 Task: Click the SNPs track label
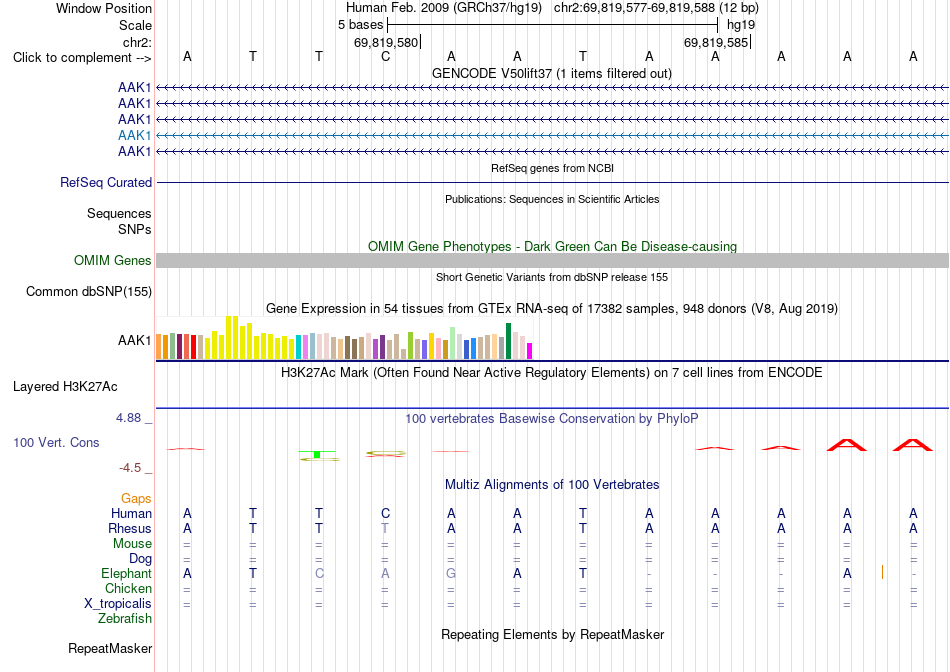tap(135, 229)
